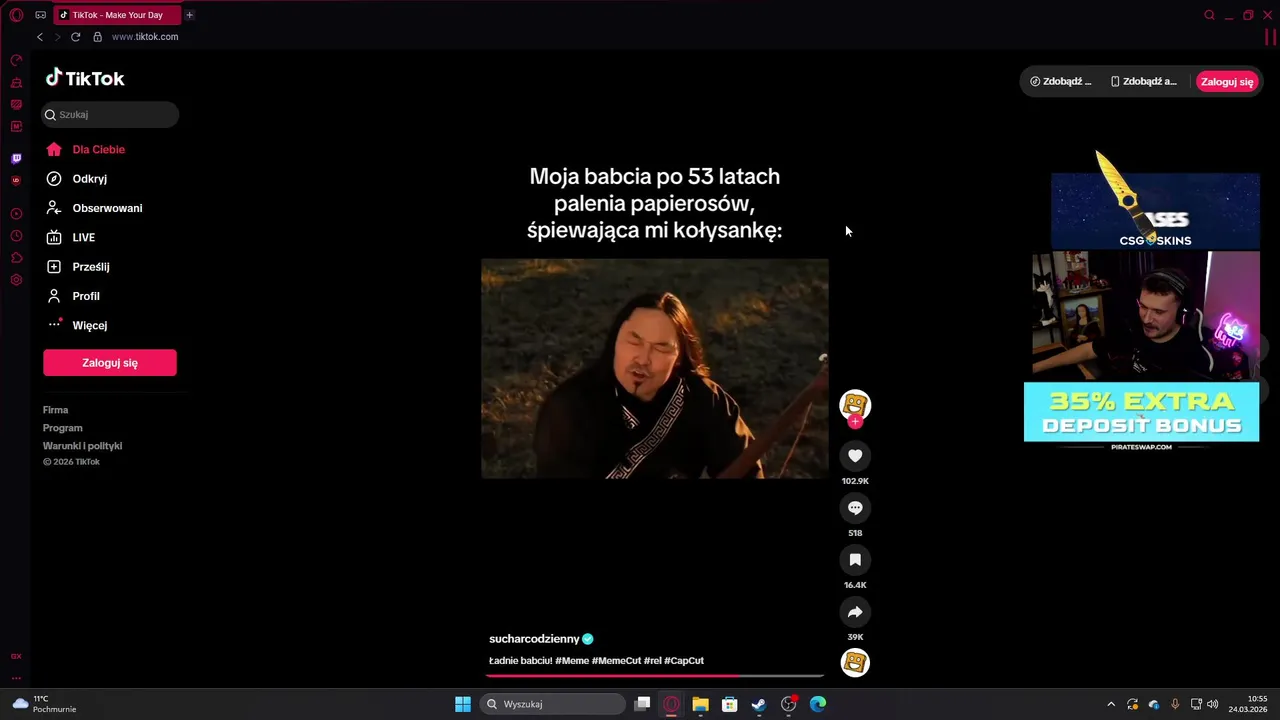Open Microsoft Edge from the taskbar

click(818, 704)
